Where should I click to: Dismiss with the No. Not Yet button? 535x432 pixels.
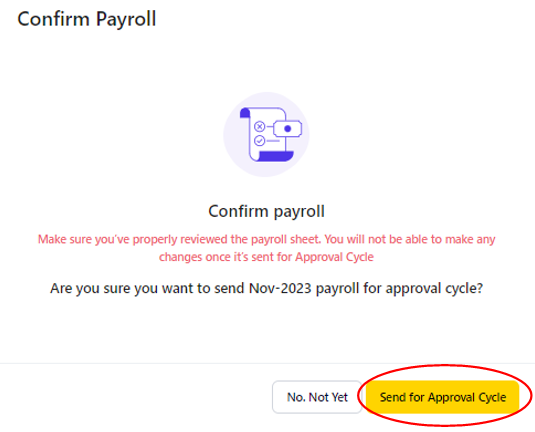[x=317, y=397]
